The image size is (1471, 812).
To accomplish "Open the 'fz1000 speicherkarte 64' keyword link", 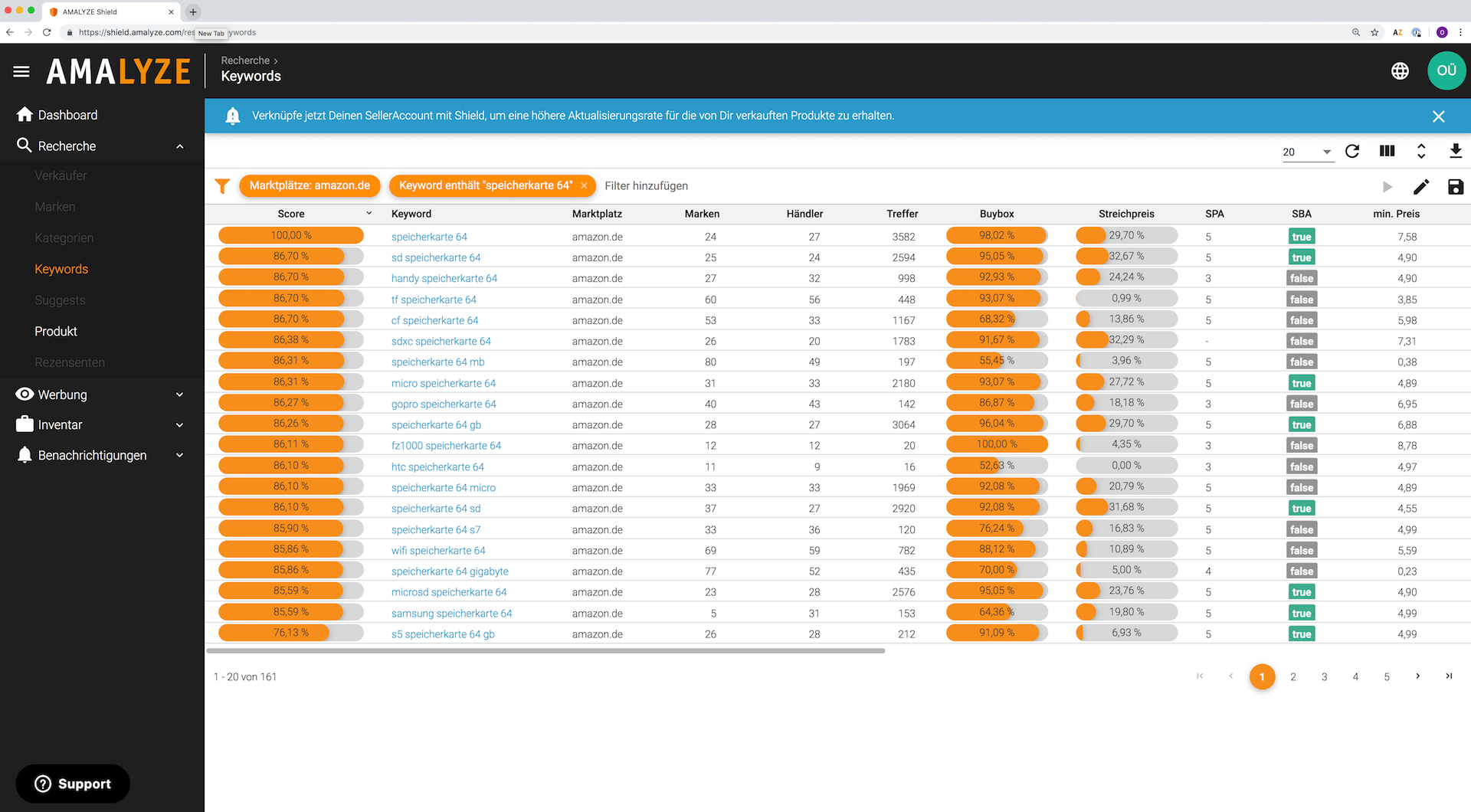I will (446, 445).
